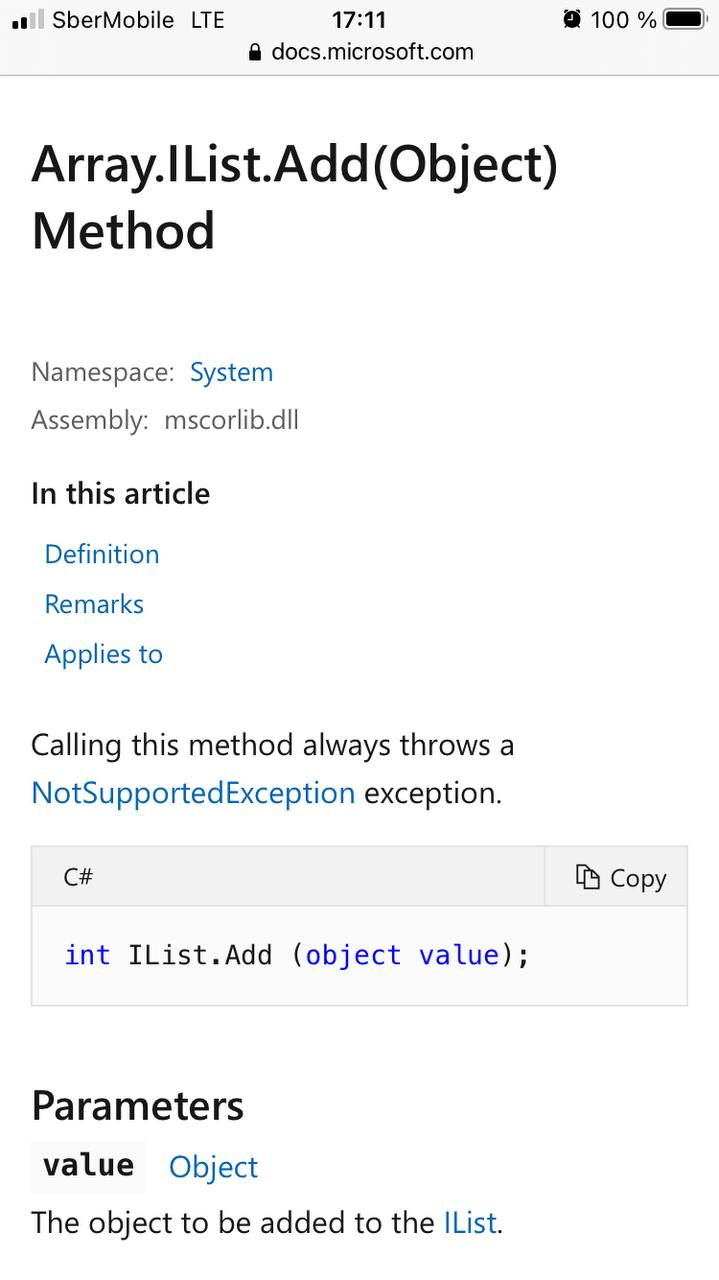Viewport: 719px width, 1280px height.
Task: Jump to the Definition section
Action: 102,554
